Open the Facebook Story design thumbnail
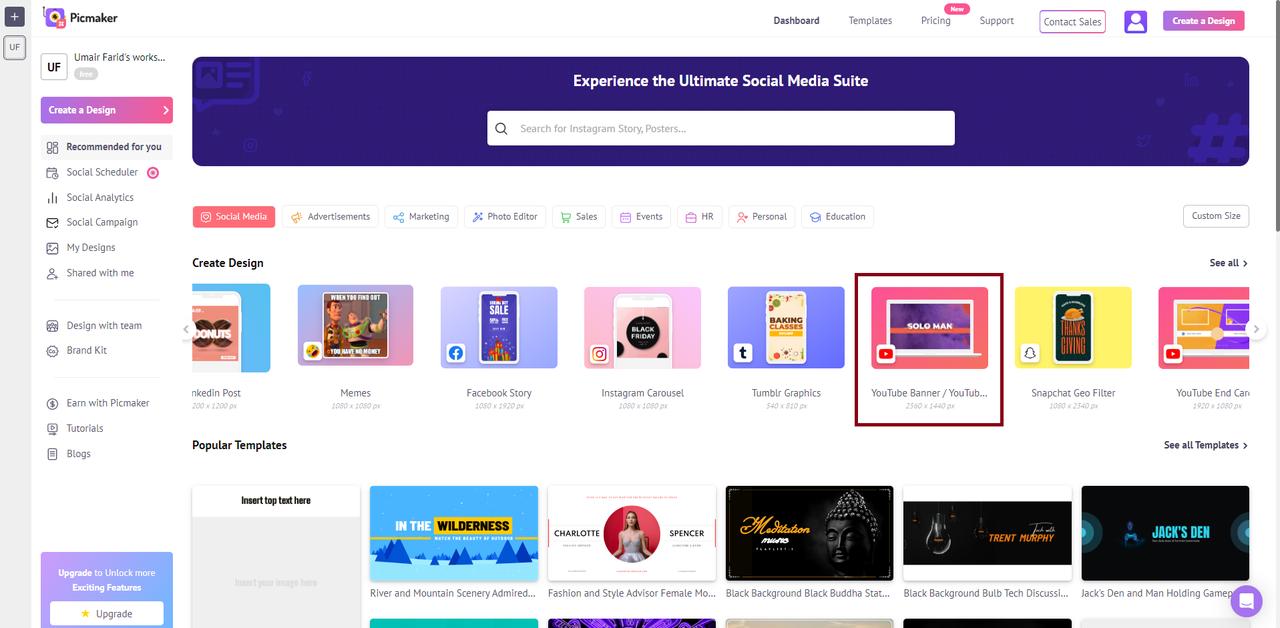 (x=499, y=328)
